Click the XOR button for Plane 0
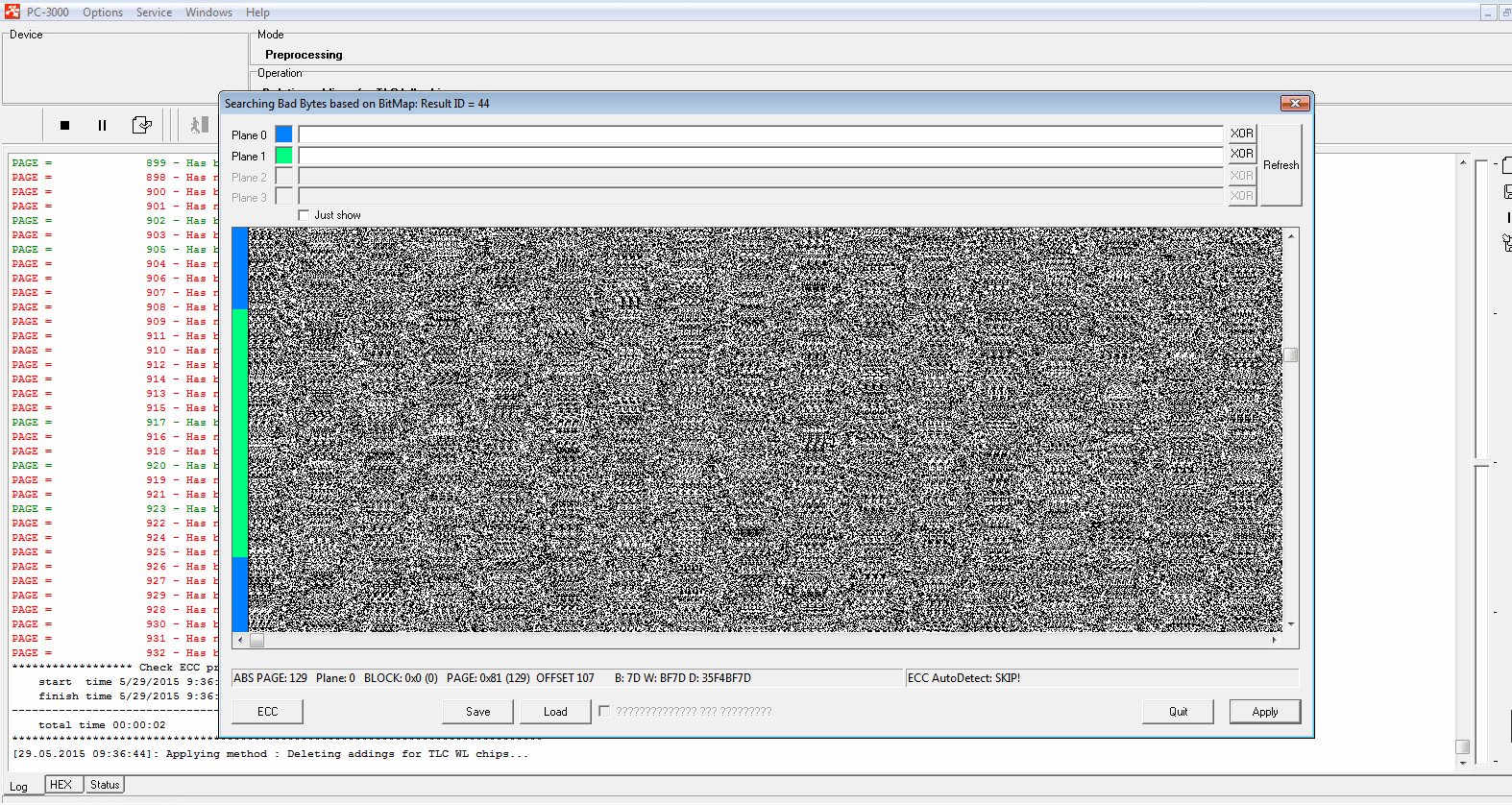This screenshot has height=805, width=1512. click(1242, 134)
